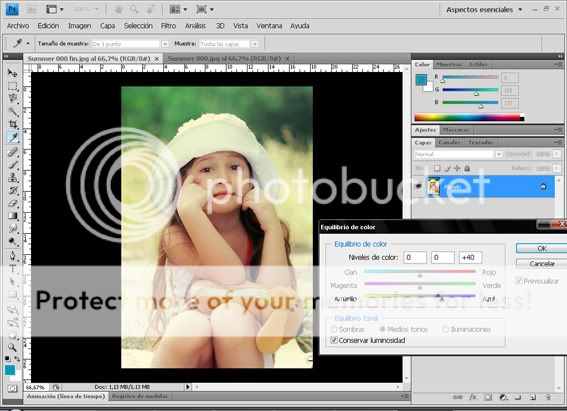567x411 pixels.
Task: Switch to the Canales tab
Action: 449,142
